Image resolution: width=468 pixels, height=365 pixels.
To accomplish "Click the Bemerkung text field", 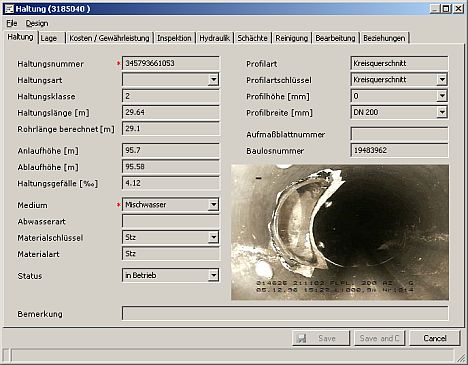I will [x=285, y=314].
